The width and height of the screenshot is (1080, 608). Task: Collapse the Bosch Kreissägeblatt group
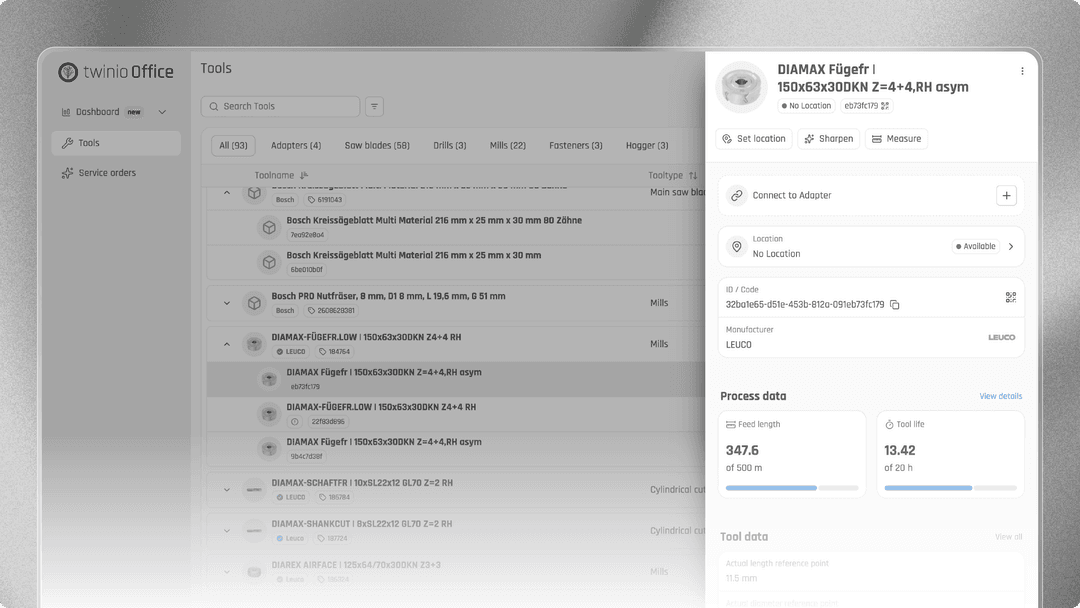[227, 193]
